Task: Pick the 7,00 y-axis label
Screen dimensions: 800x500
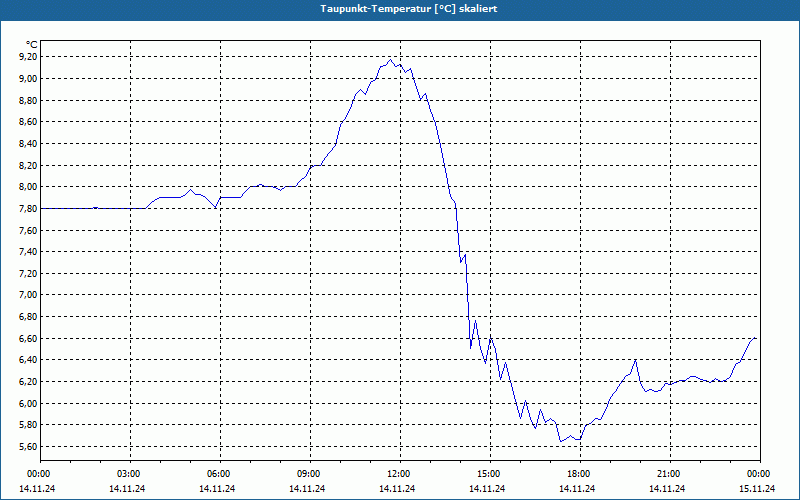Action: pyautogui.click(x=28, y=295)
